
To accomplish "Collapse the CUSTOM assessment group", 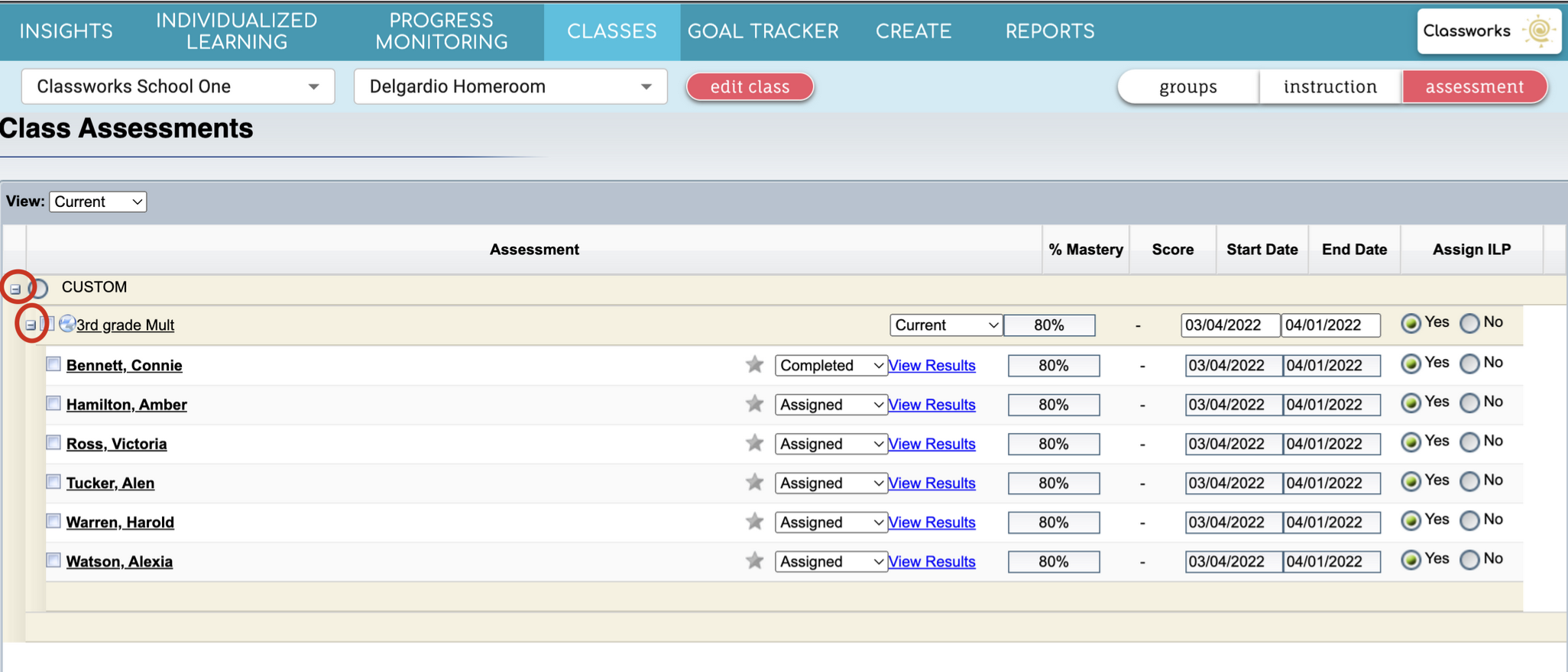I will click(15, 289).
